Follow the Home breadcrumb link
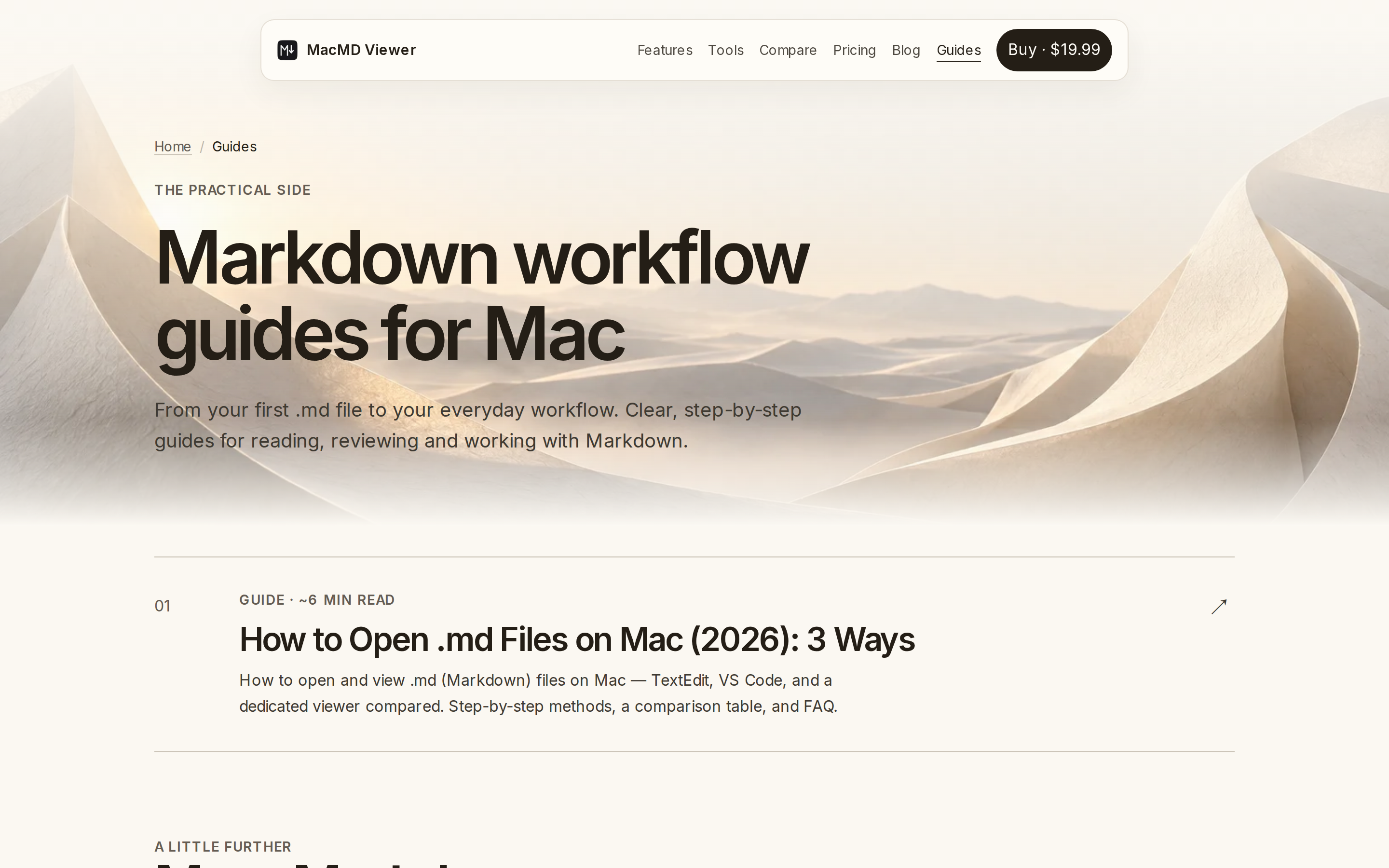 point(173,147)
